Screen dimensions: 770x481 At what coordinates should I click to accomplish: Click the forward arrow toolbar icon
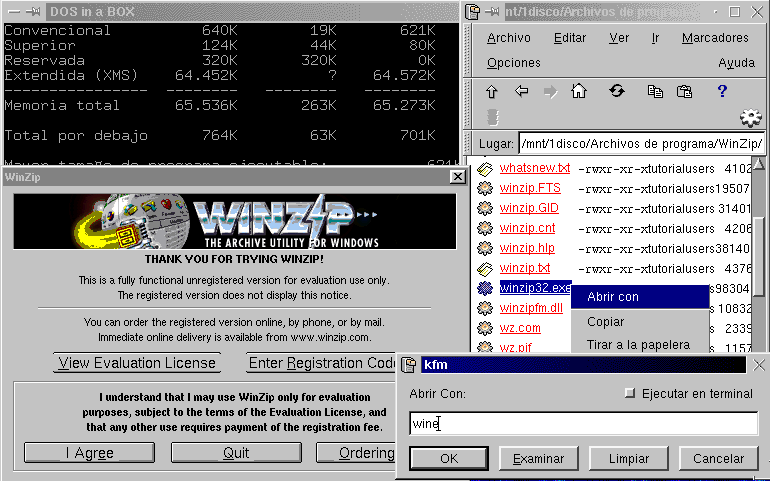coord(550,92)
